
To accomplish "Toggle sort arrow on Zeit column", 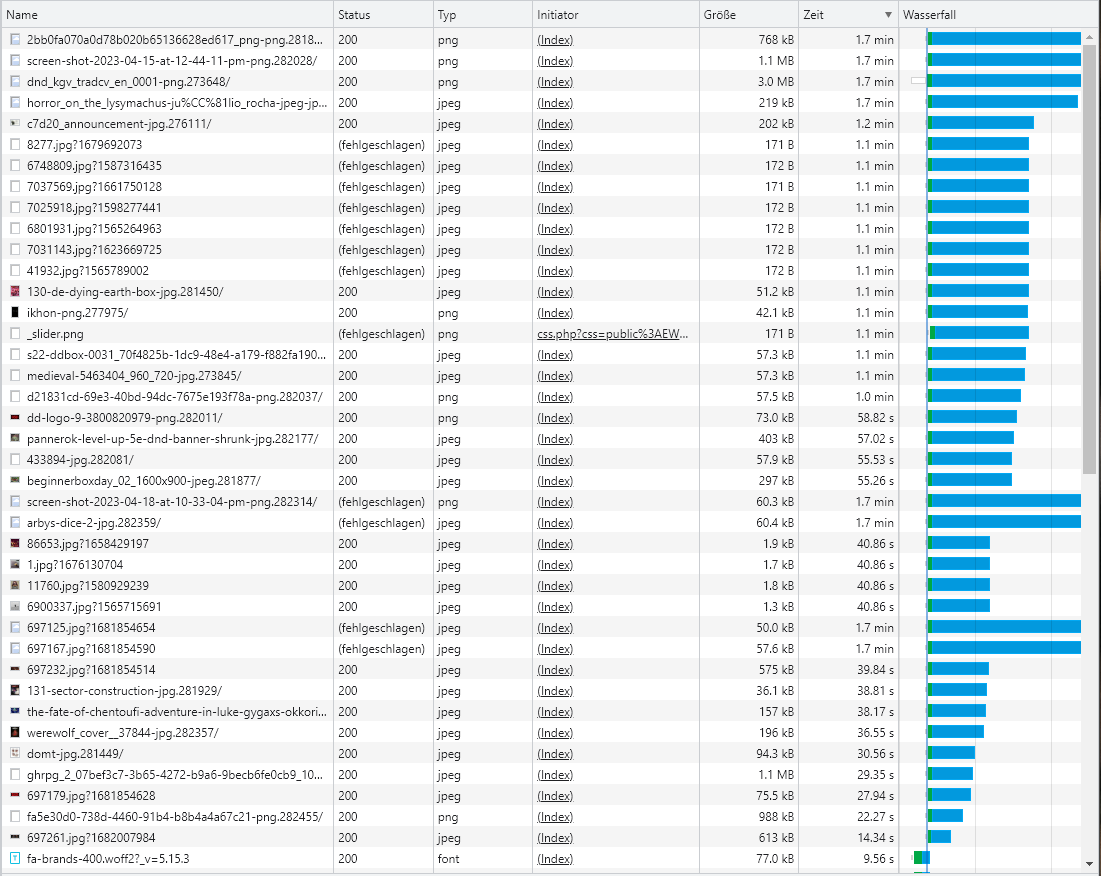I will tap(888, 15).
